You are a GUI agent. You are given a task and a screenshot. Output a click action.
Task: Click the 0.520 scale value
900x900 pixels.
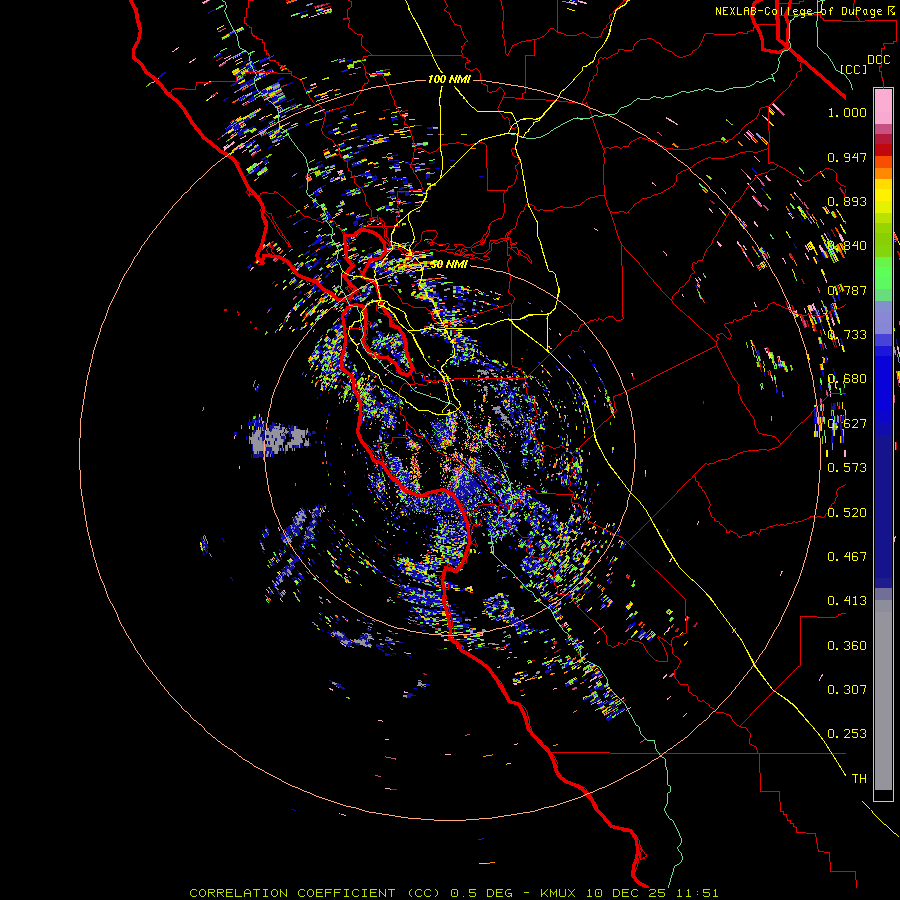[847, 513]
